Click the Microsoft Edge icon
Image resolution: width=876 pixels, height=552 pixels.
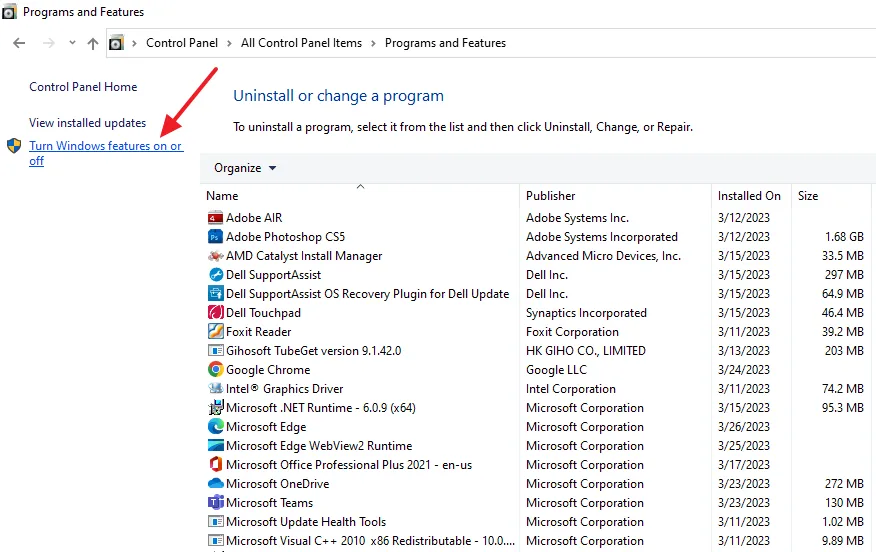[x=216, y=427]
